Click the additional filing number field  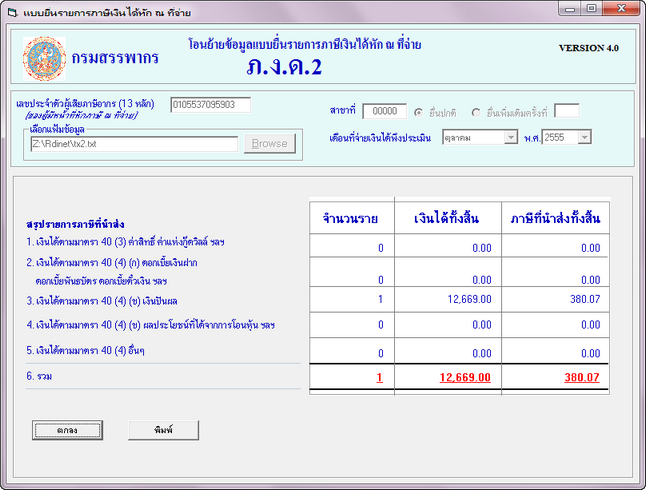pyautogui.click(x=567, y=111)
